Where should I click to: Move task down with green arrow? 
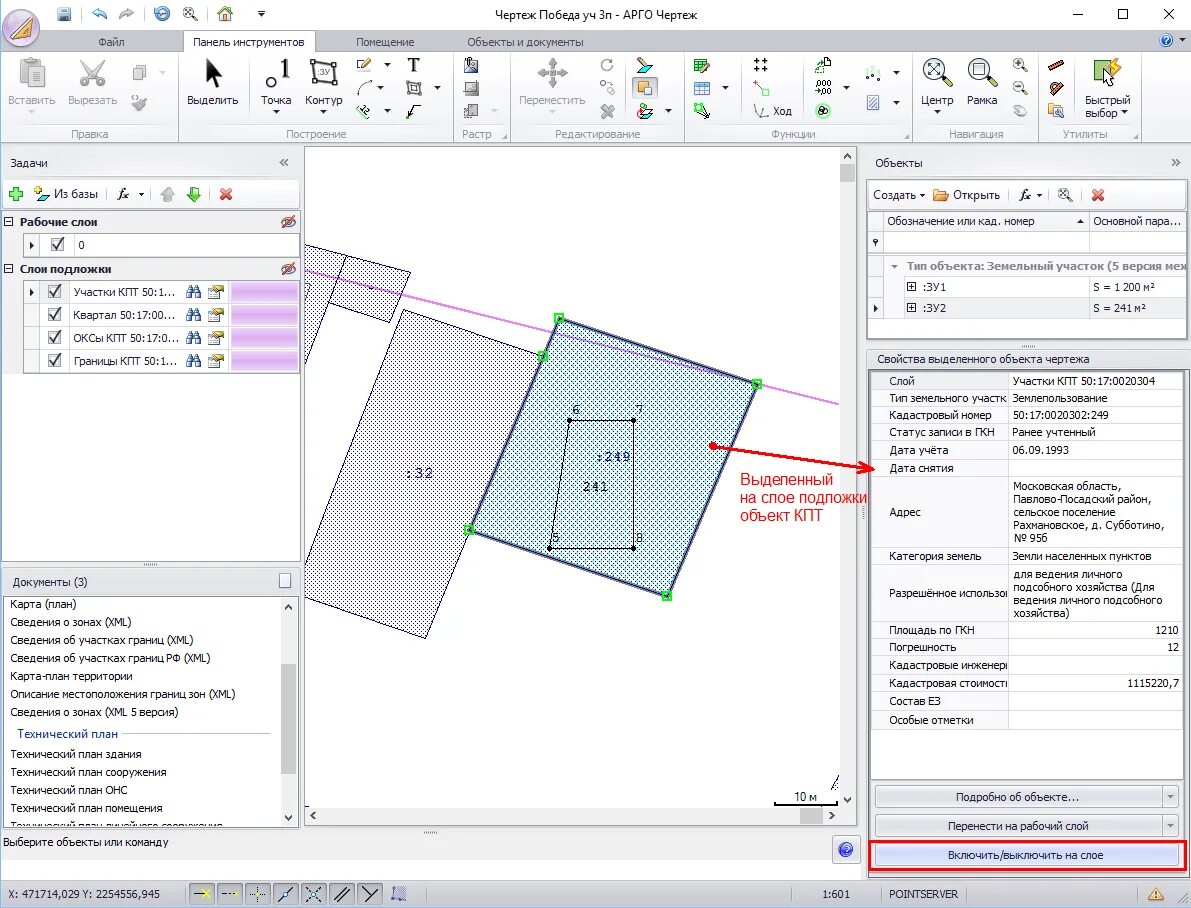pyautogui.click(x=194, y=195)
